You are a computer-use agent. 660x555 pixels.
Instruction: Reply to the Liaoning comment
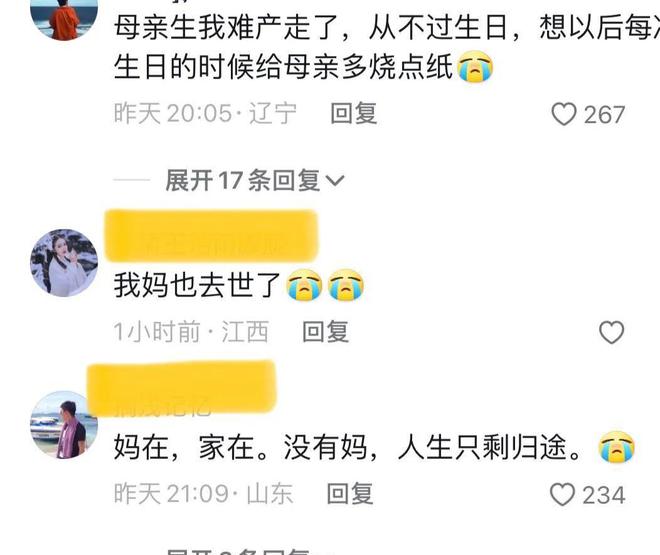pos(354,114)
